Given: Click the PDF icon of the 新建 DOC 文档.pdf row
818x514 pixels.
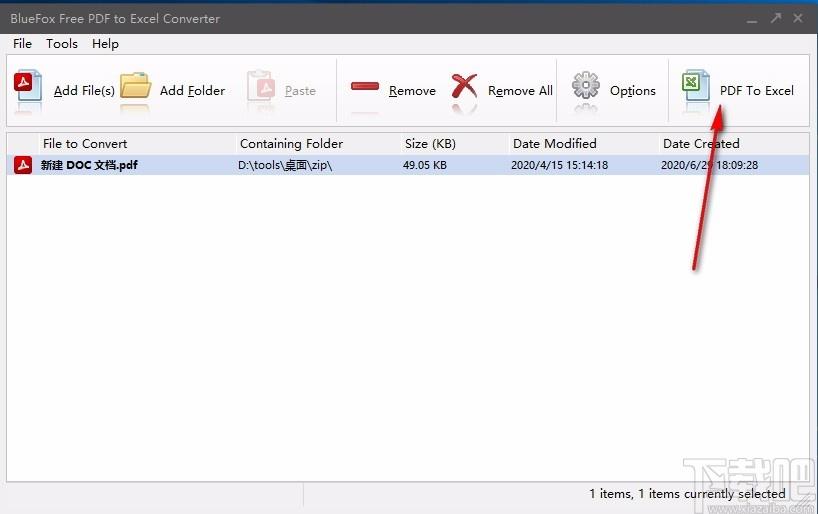Looking at the screenshot, I should 23,165.
